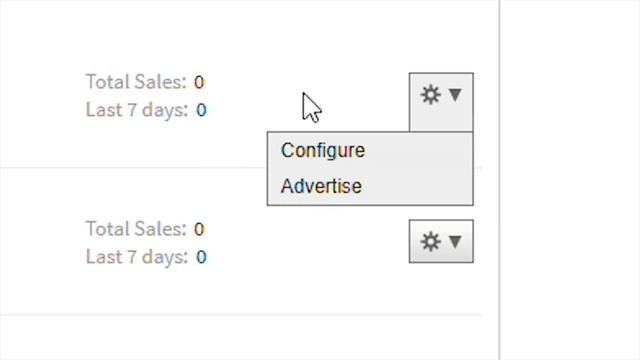Click the upper Last 7 days label
640x360 pixels.
137,110
